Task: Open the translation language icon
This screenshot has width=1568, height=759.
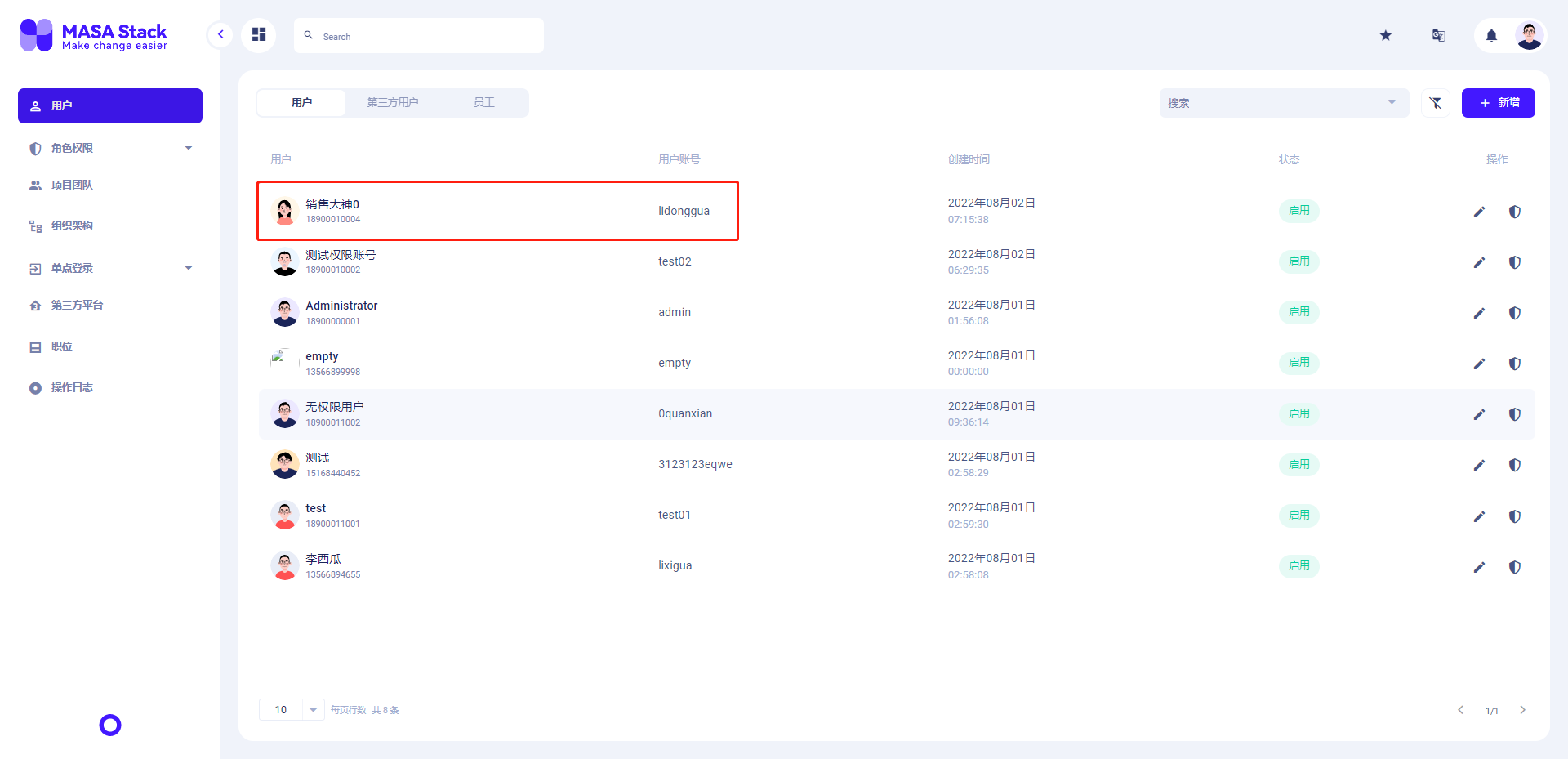Action: [x=1438, y=35]
